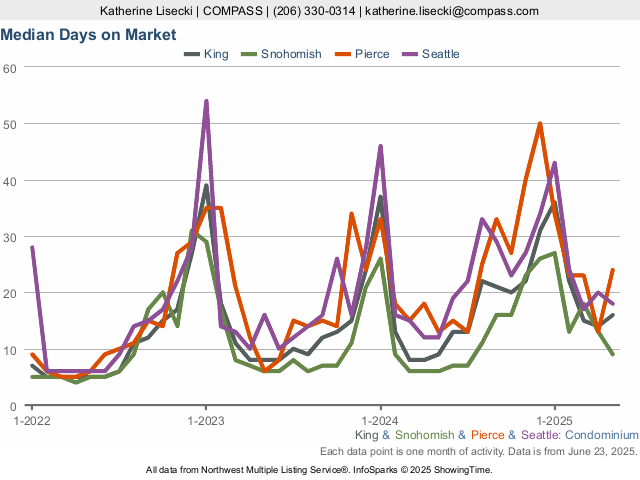Click the 1-2023 x-axis label
The height and width of the screenshot is (480, 640).
206,420
